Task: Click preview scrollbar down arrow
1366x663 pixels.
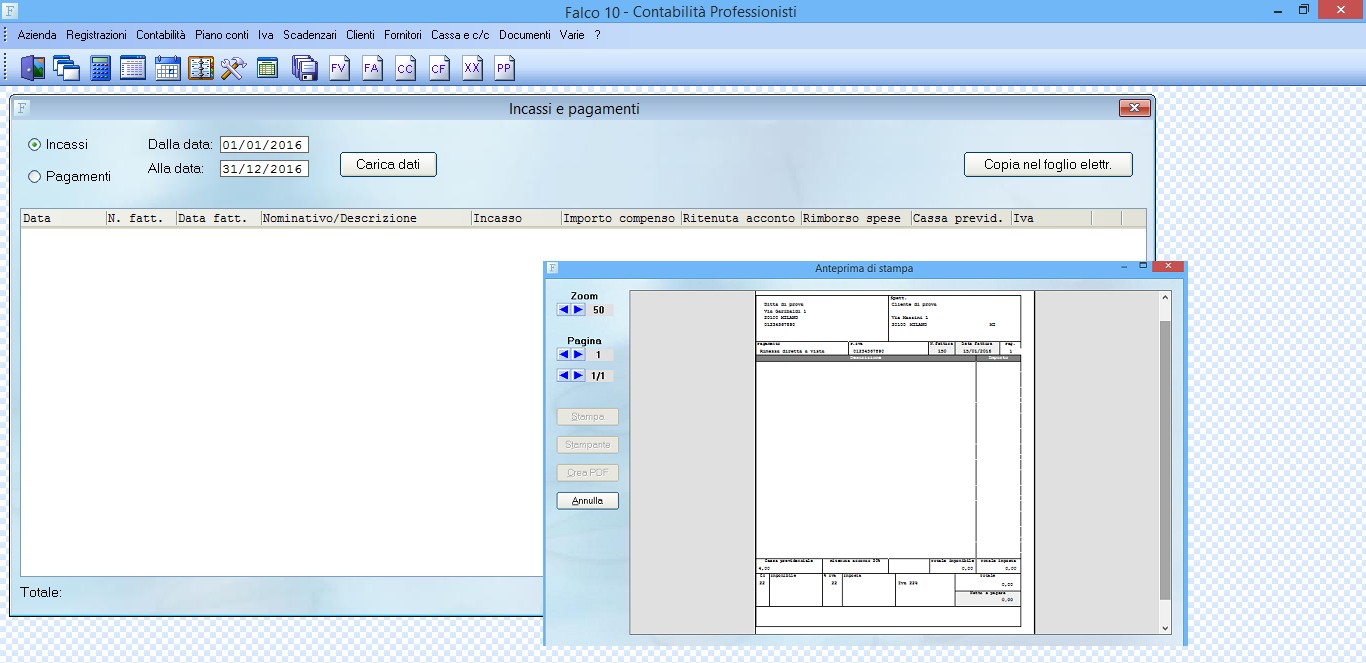Action: click(x=1164, y=627)
